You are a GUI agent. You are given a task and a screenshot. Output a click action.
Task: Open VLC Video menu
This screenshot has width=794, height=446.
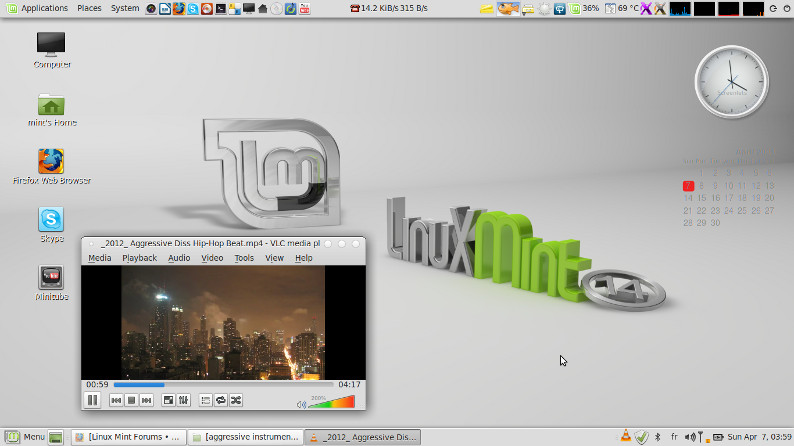tap(212, 258)
